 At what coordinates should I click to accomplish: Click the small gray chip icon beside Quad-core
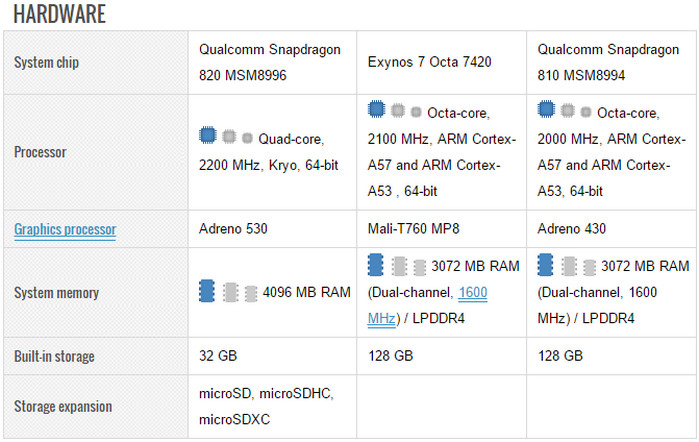[246, 136]
